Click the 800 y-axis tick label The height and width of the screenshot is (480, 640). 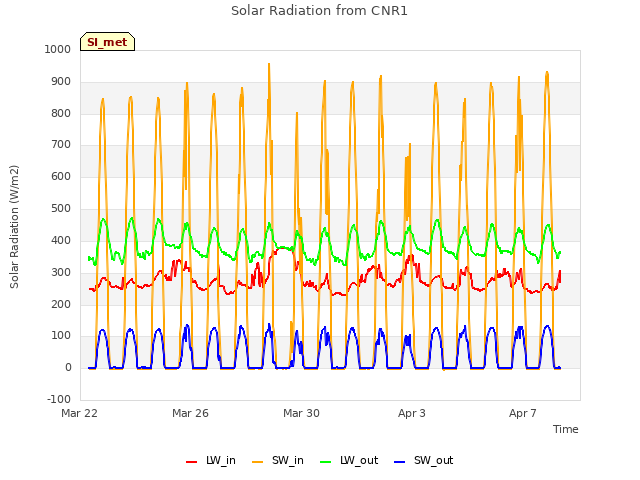coord(61,113)
